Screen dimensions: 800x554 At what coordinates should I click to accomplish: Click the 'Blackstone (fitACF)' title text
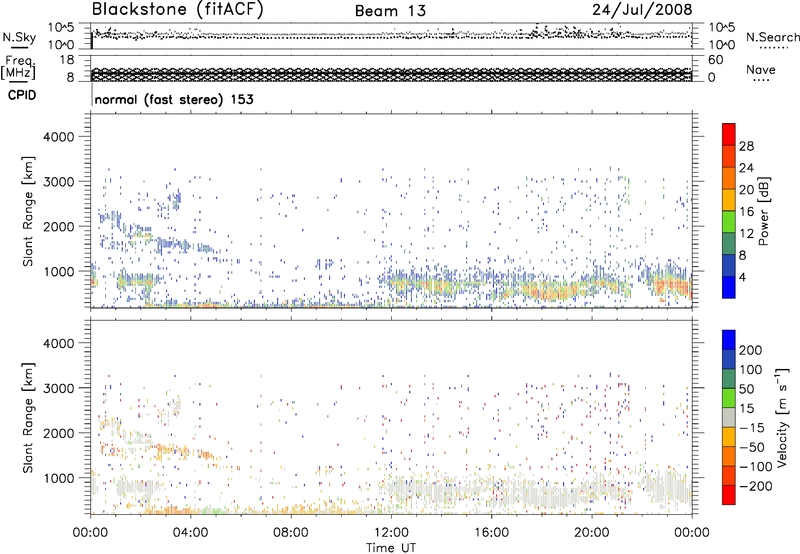(x=178, y=10)
